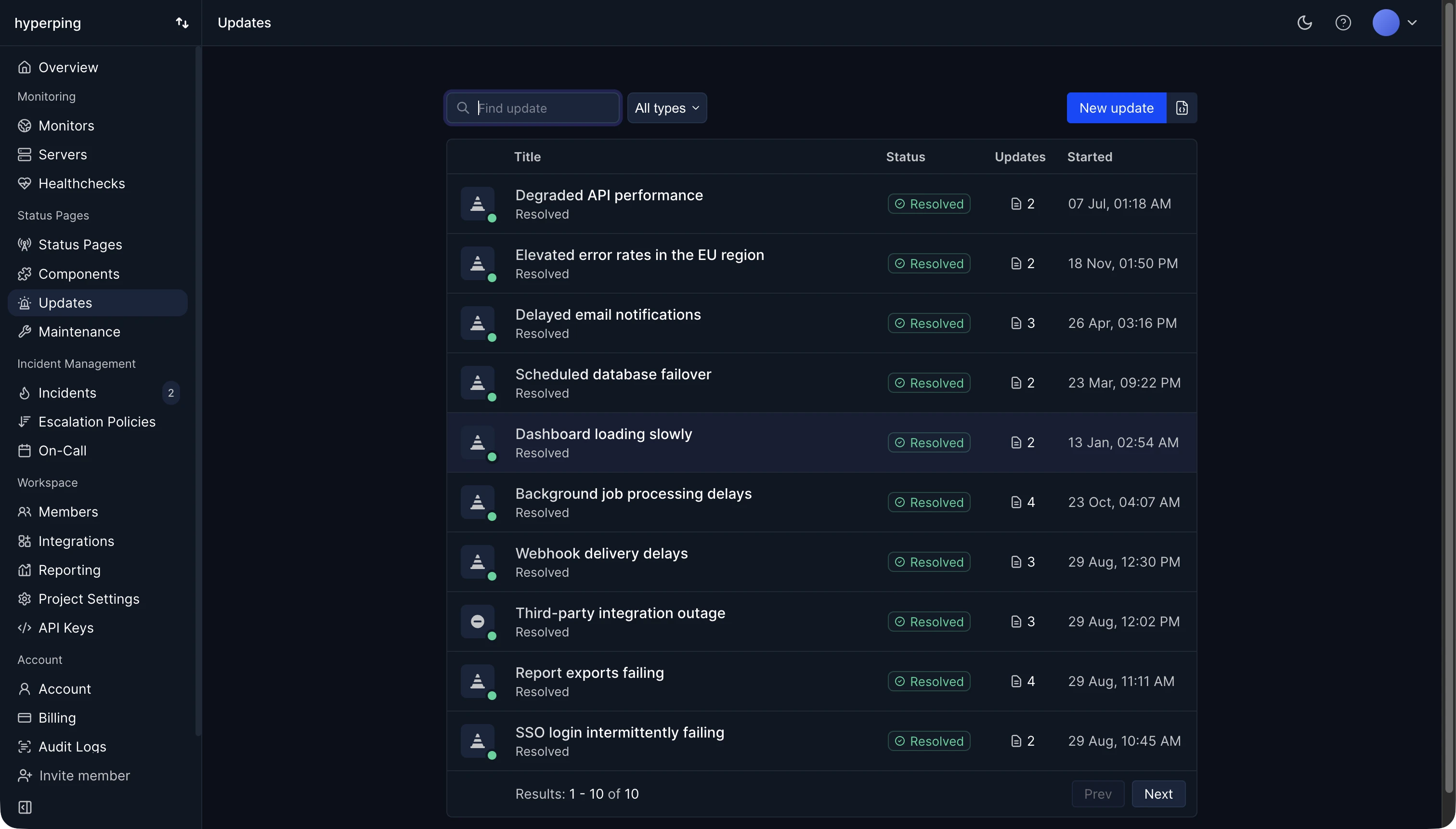Click the On-Call calendar icon
This screenshot has width=1456, height=829.
(25, 451)
